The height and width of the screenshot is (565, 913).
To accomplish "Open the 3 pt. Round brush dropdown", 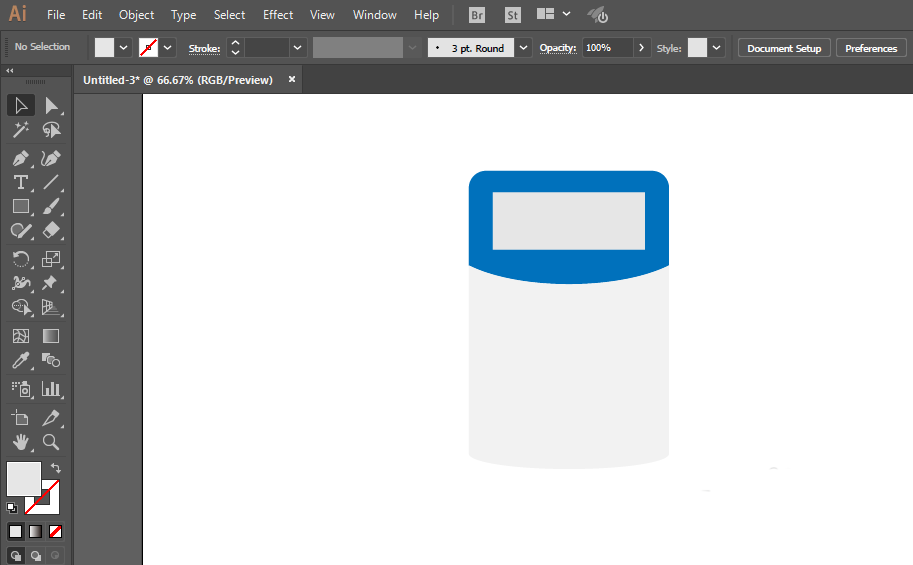I will click(523, 48).
